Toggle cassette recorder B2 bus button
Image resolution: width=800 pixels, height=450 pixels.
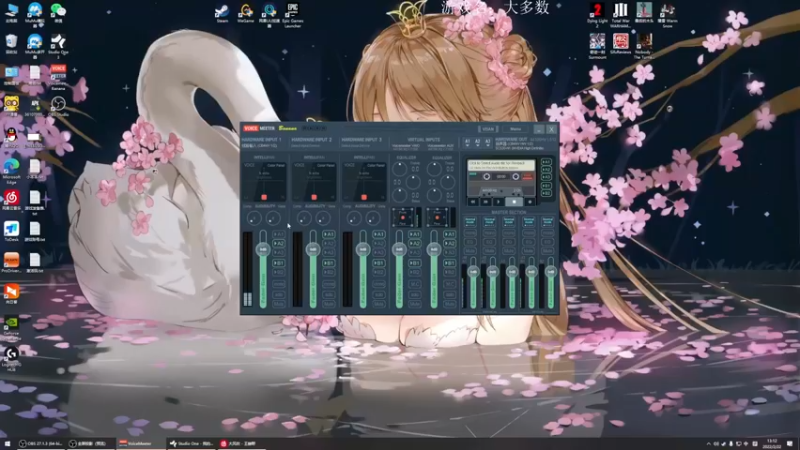546,193
